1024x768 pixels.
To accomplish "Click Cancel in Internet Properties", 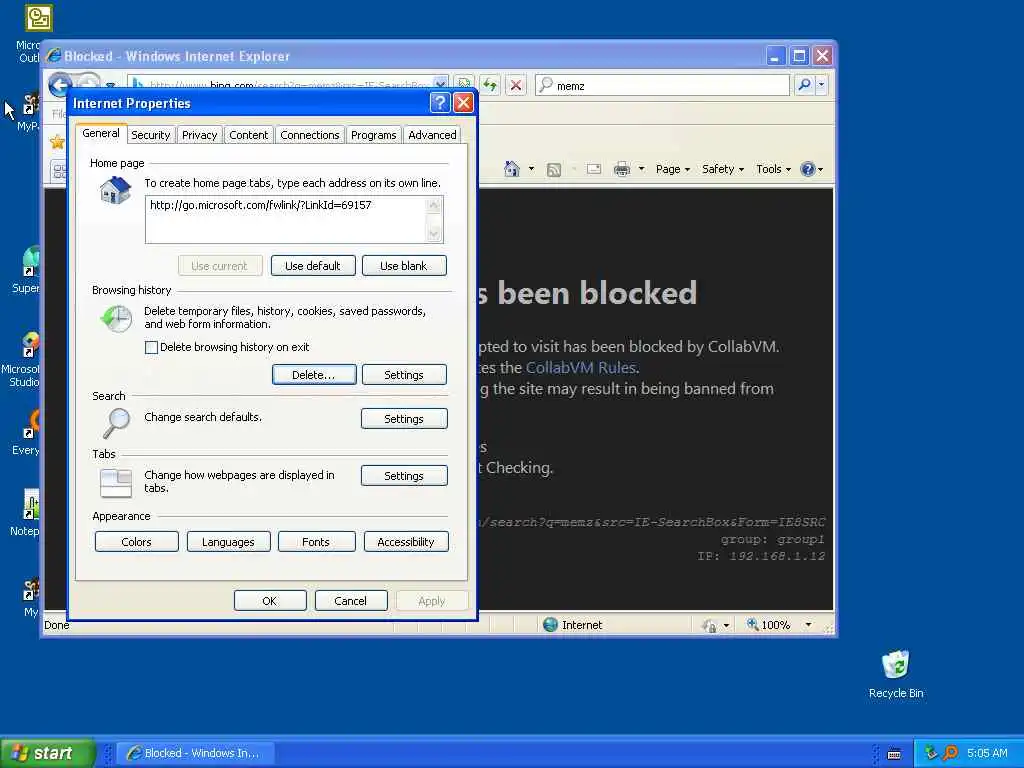I will [351, 601].
